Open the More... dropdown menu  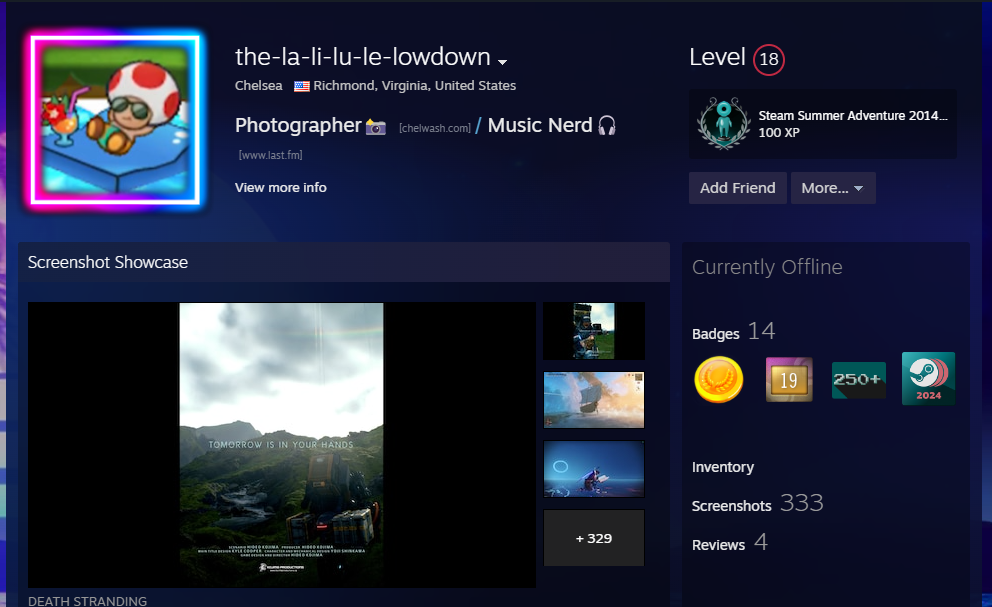(833, 188)
